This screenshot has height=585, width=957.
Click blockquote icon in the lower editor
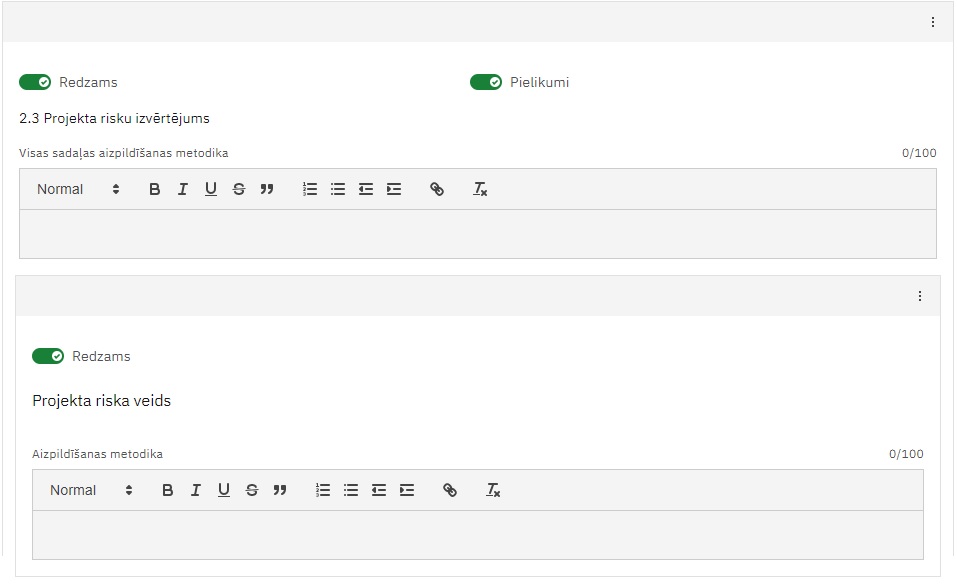pos(280,490)
